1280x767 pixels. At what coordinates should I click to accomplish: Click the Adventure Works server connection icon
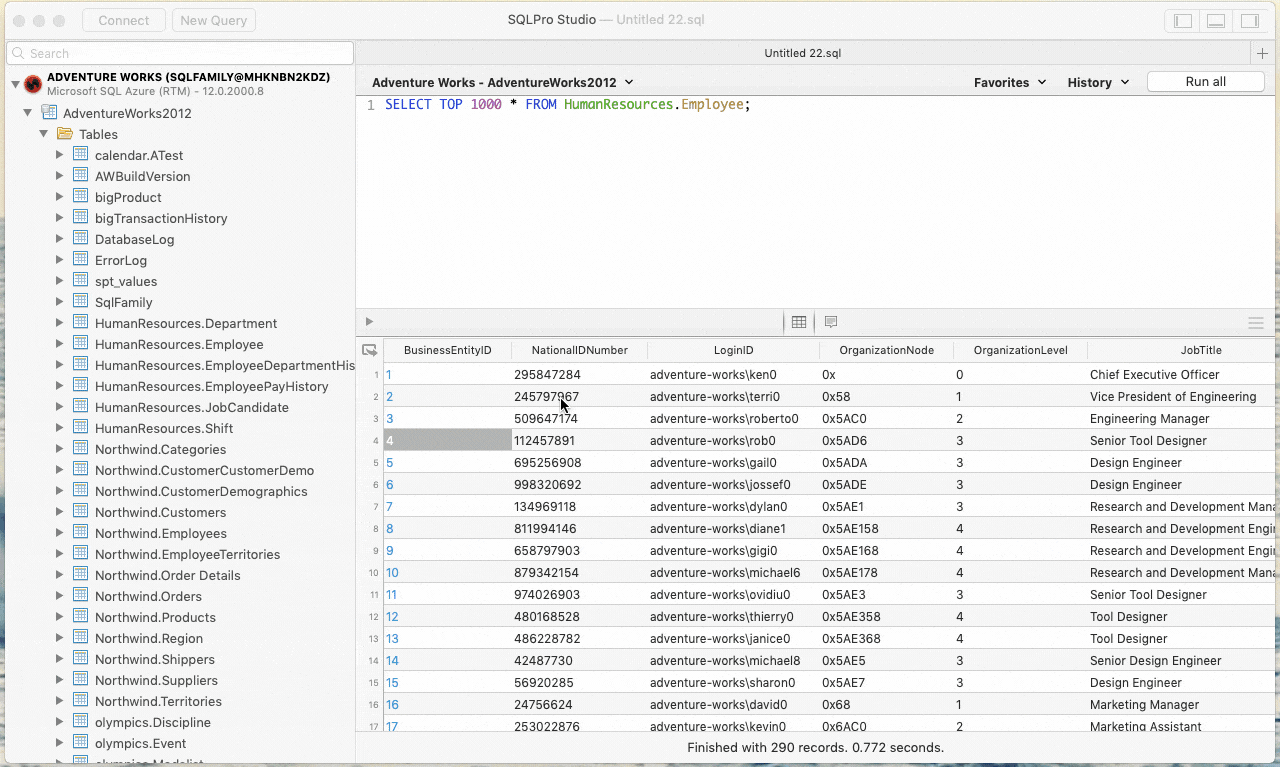[x=33, y=84]
